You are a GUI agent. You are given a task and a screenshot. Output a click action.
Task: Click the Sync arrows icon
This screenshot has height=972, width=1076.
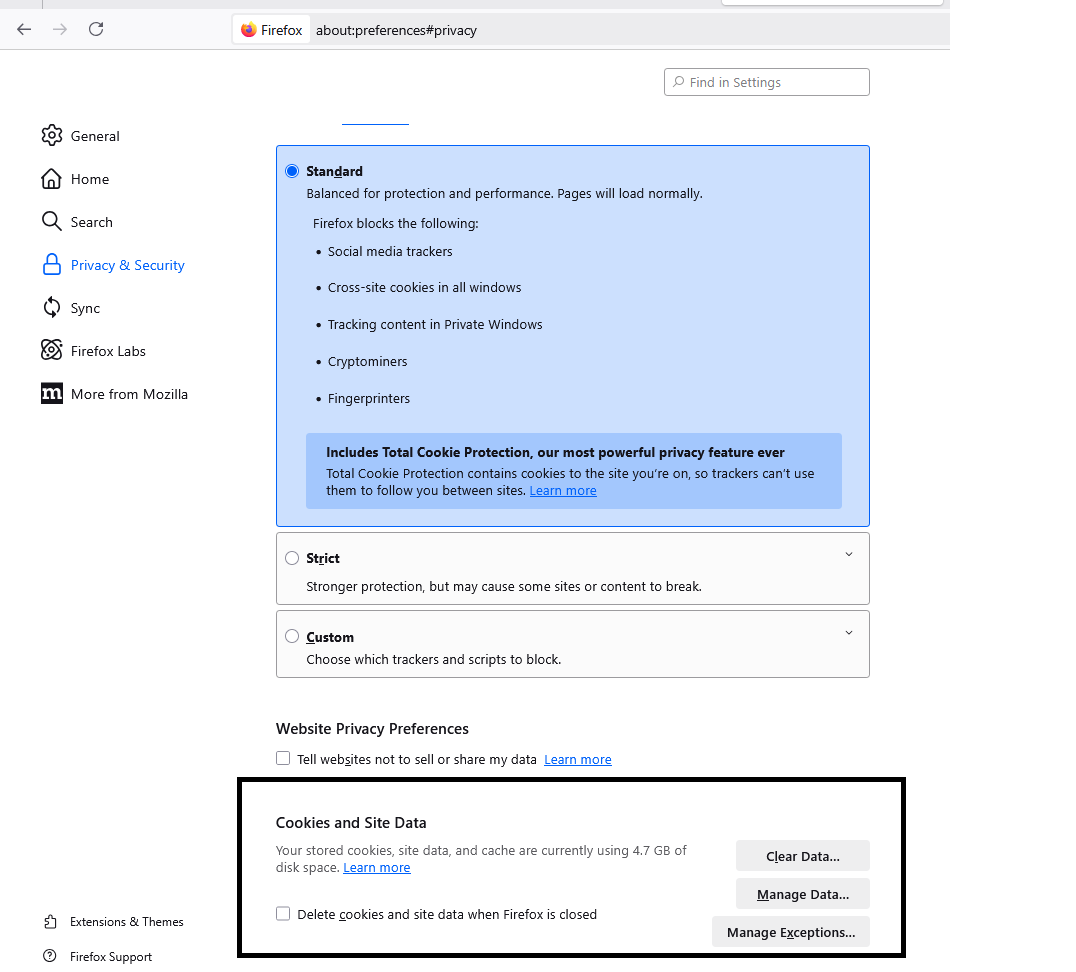pyautogui.click(x=51, y=308)
